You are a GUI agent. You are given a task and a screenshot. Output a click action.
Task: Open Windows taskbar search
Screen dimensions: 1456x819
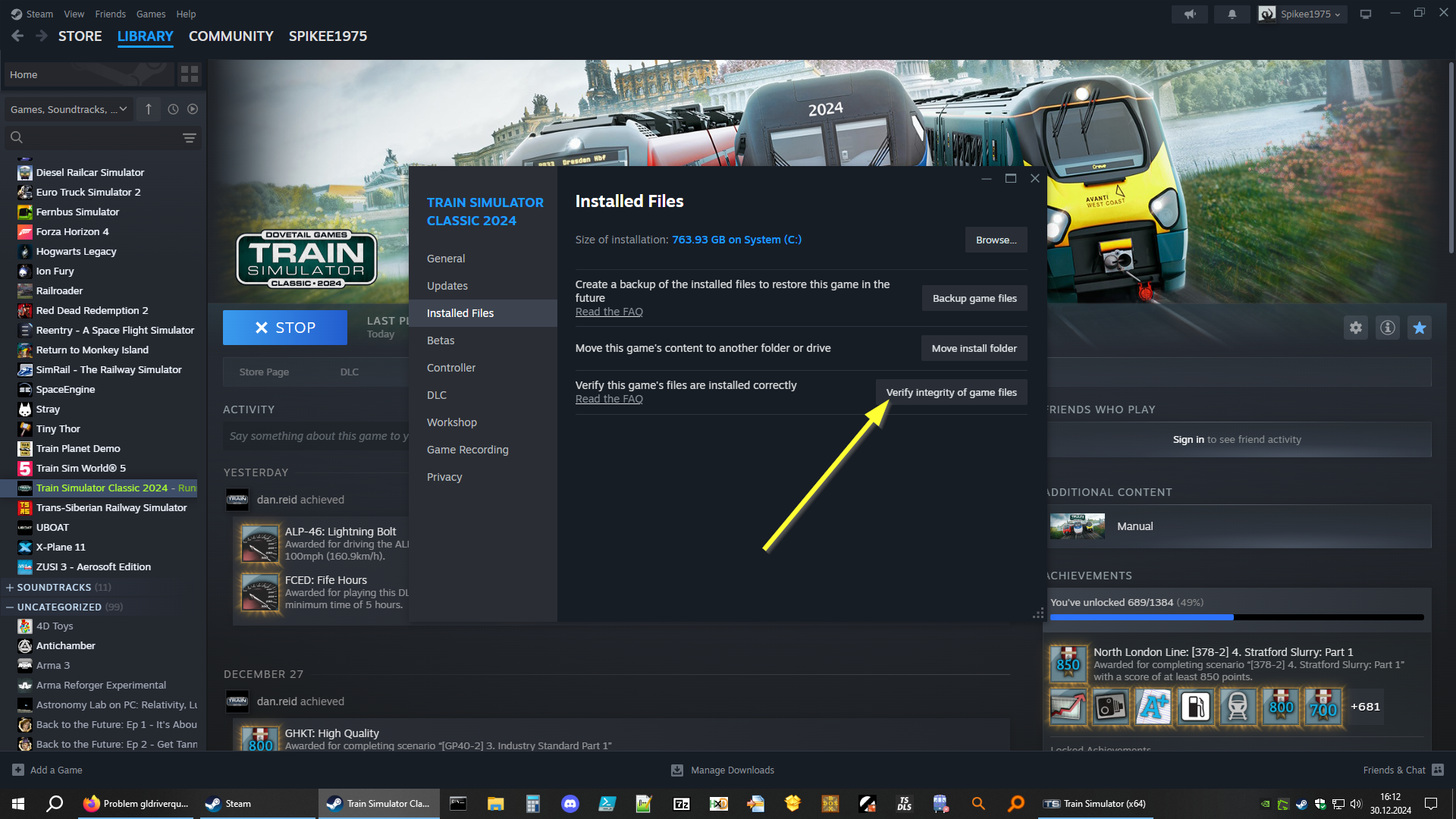[55, 804]
